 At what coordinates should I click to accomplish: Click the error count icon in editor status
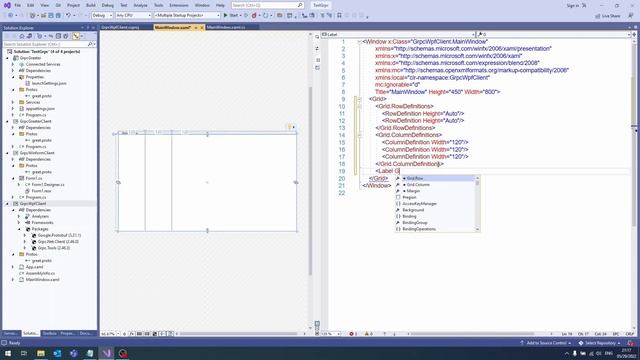point(351,334)
